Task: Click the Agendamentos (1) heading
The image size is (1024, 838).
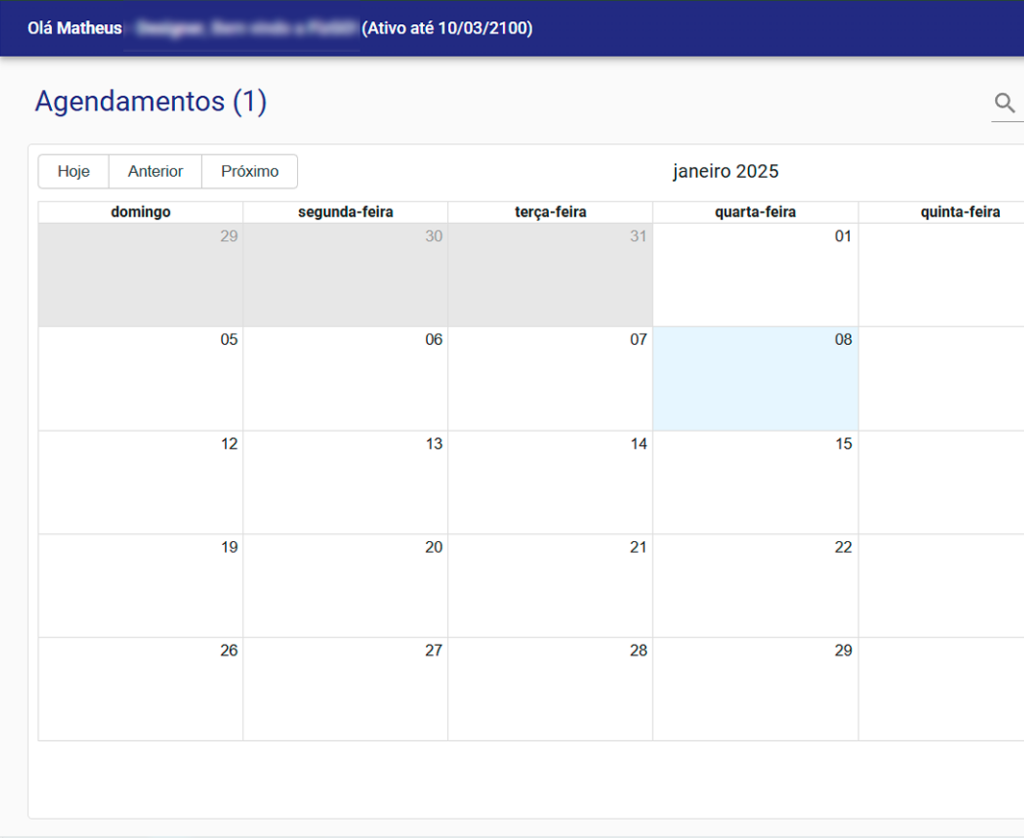Action: pos(151,102)
